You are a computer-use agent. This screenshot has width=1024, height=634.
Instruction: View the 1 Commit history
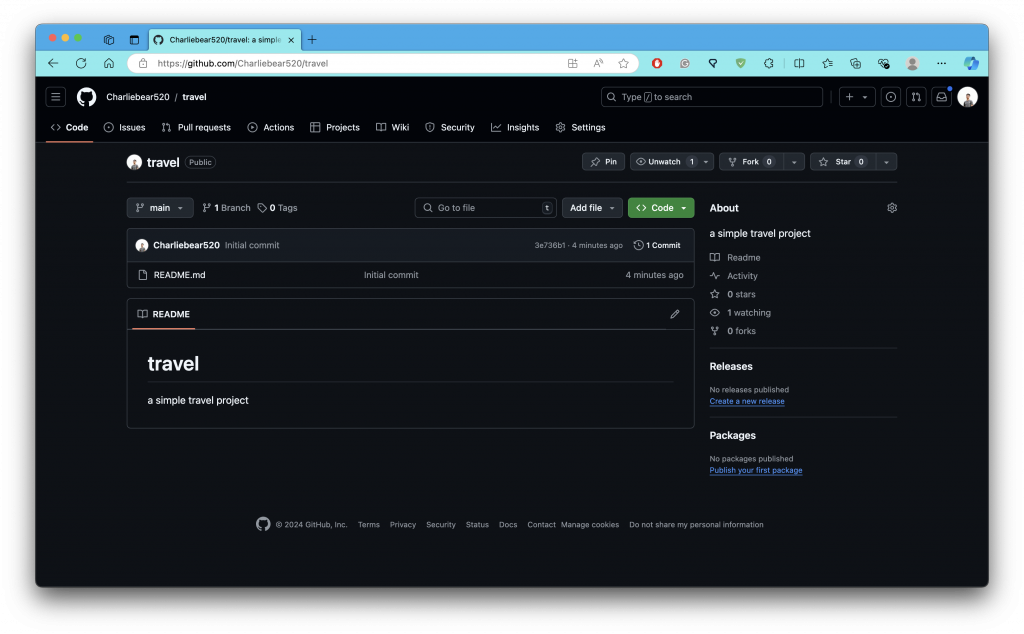tap(657, 246)
